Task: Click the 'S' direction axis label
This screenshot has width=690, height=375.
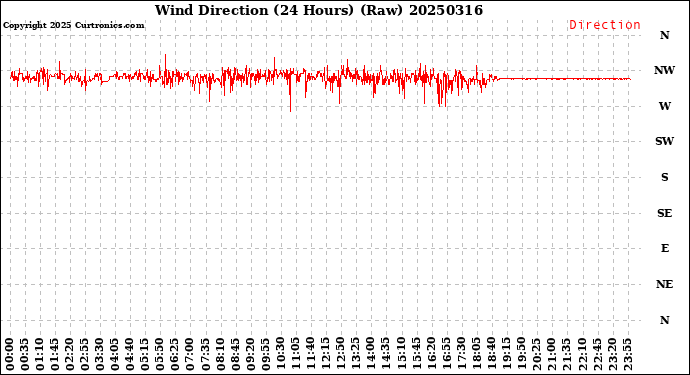Action: [x=664, y=177]
